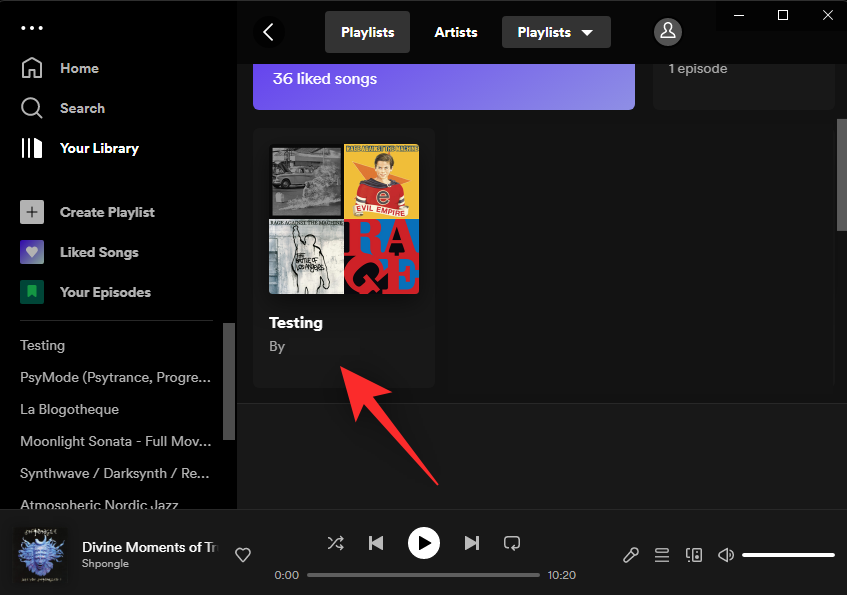This screenshot has height=595, width=847.
Task: Go back with the left chevron arrow
Action: pyautogui.click(x=268, y=31)
